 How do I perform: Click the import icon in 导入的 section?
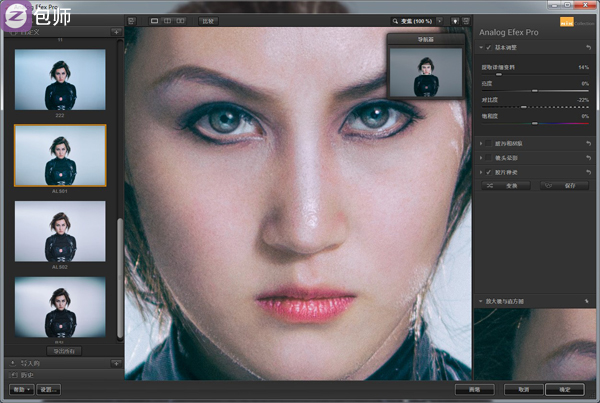(13, 363)
